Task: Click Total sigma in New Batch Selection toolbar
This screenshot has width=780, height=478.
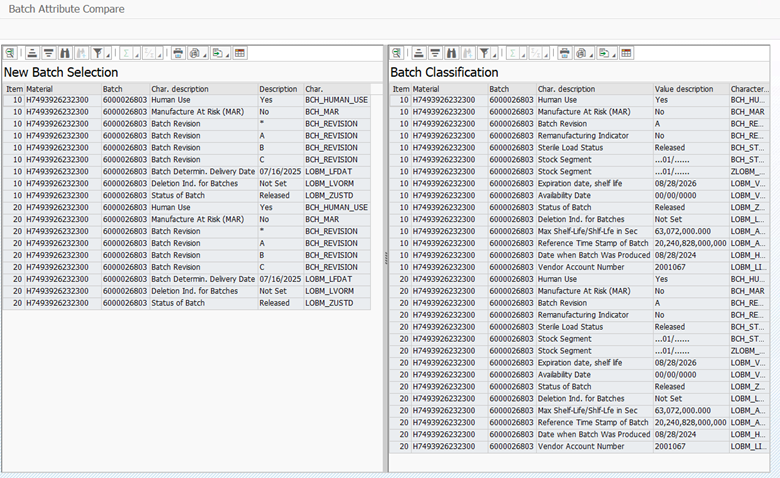Action: click(x=126, y=53)
